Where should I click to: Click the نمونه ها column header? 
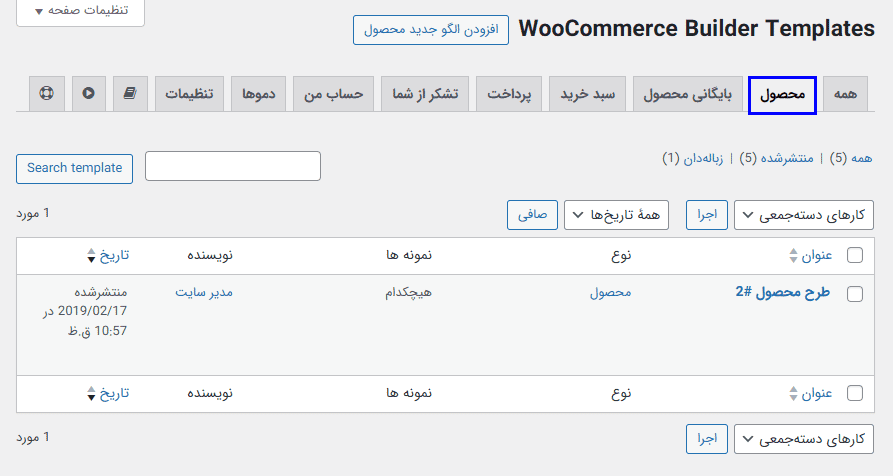[x=409, y=255]
